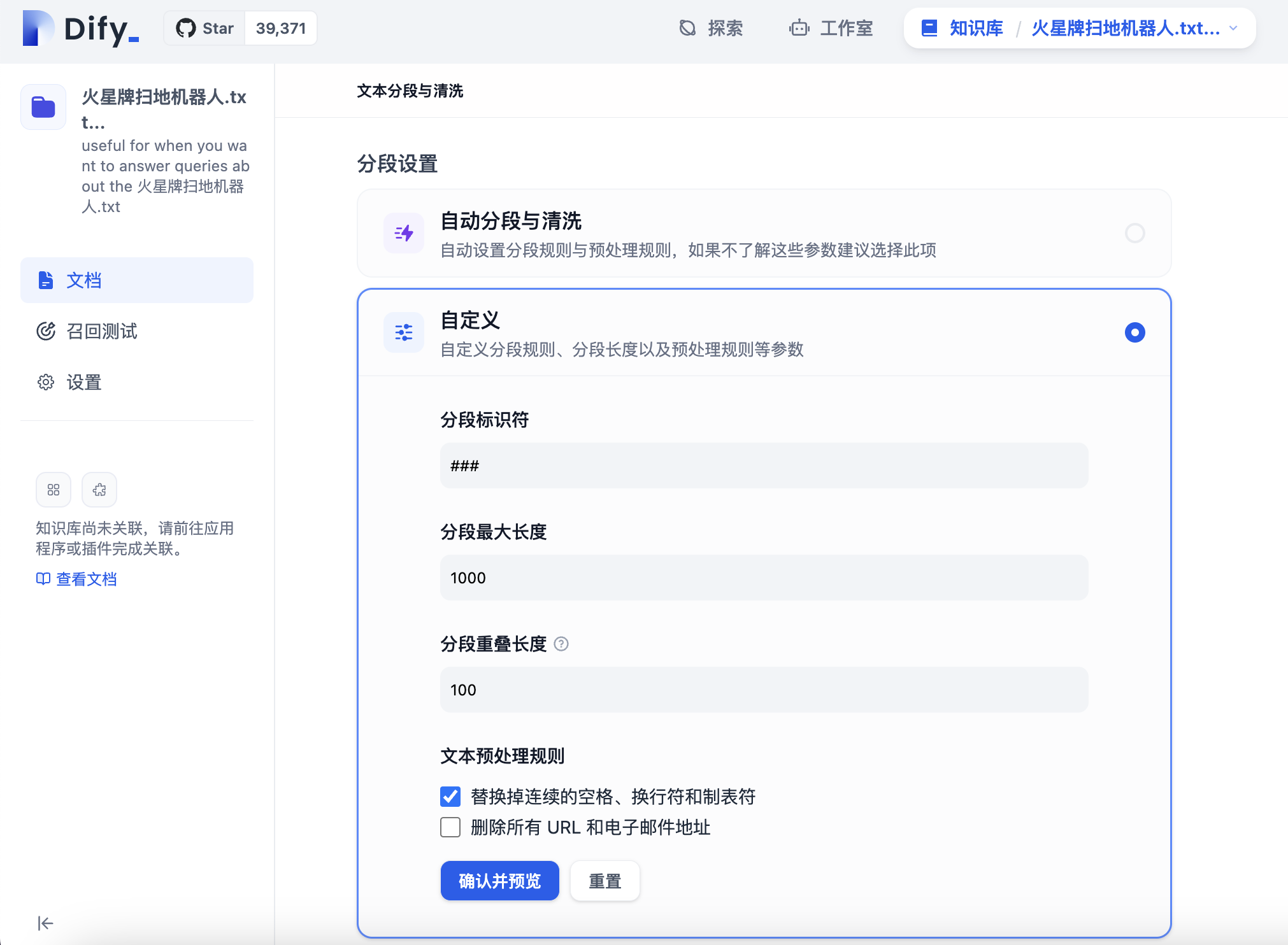Disable replace consecutive spaces checkbox

[450, 797]
